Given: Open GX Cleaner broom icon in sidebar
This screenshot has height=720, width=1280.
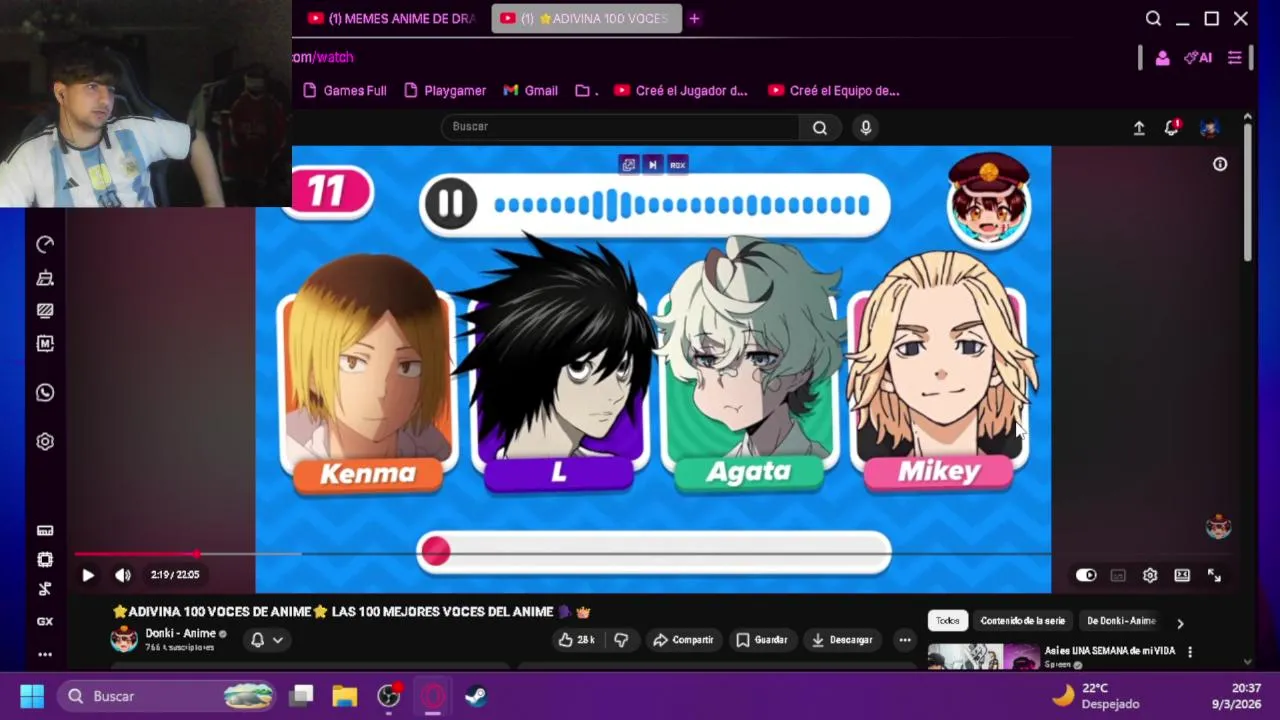Looking at the screenshot, I should 45,278.
